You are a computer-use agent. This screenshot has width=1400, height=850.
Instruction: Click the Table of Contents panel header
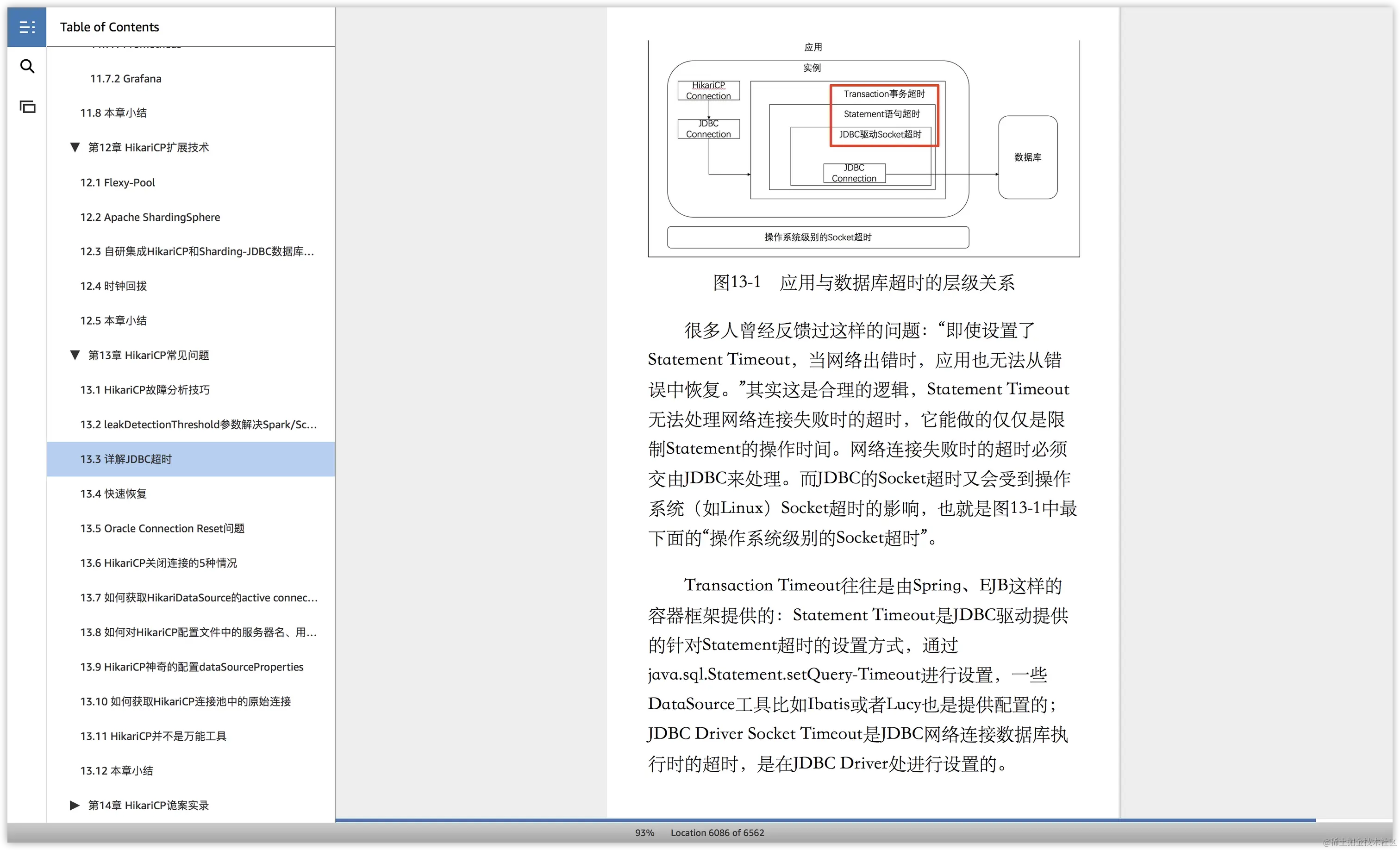pyautogui.click(x=110, y=27)
